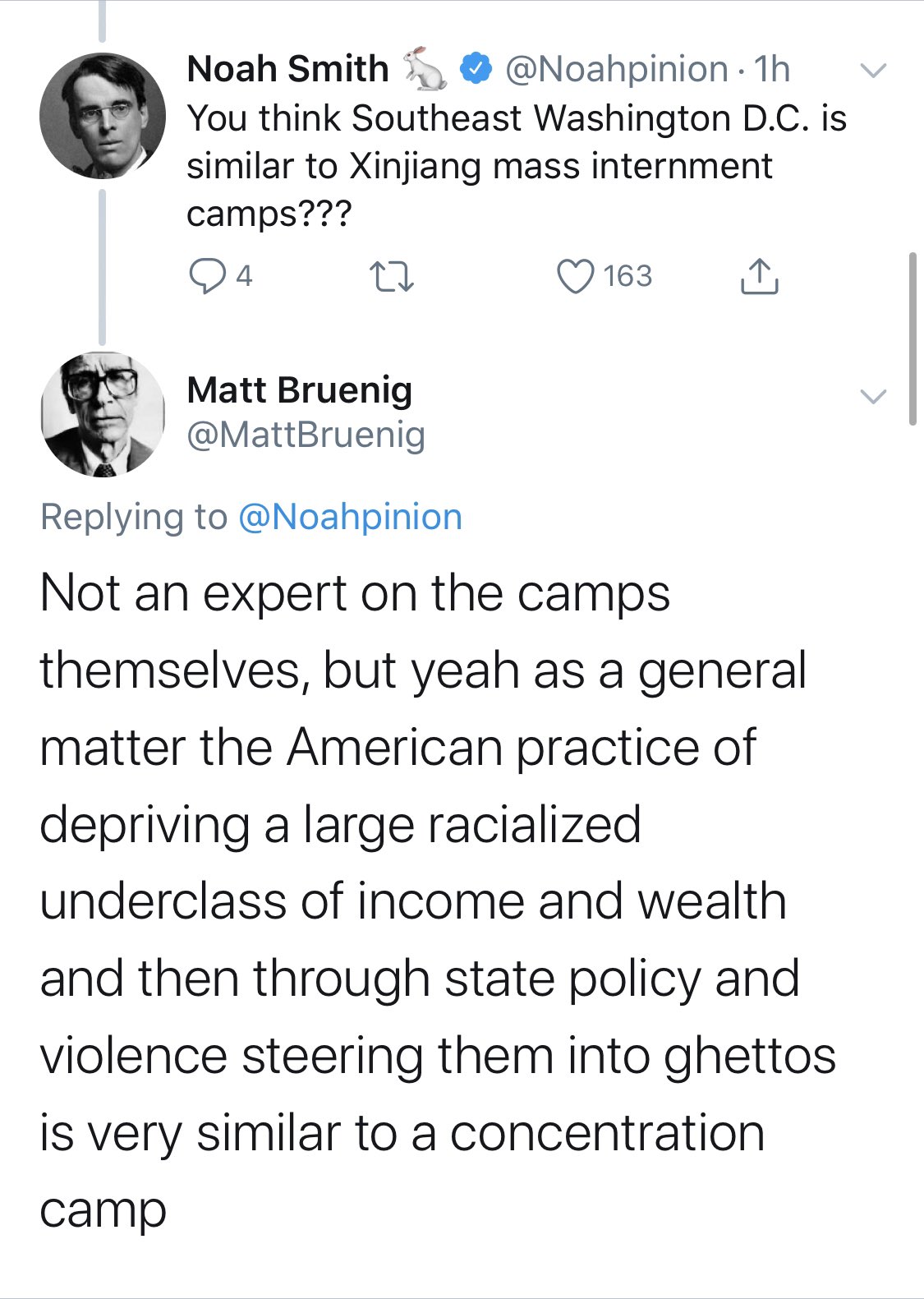Open the Matt Bruenig display name
This screenshot has height=1299, width=924.
click(x=299, y=389)
